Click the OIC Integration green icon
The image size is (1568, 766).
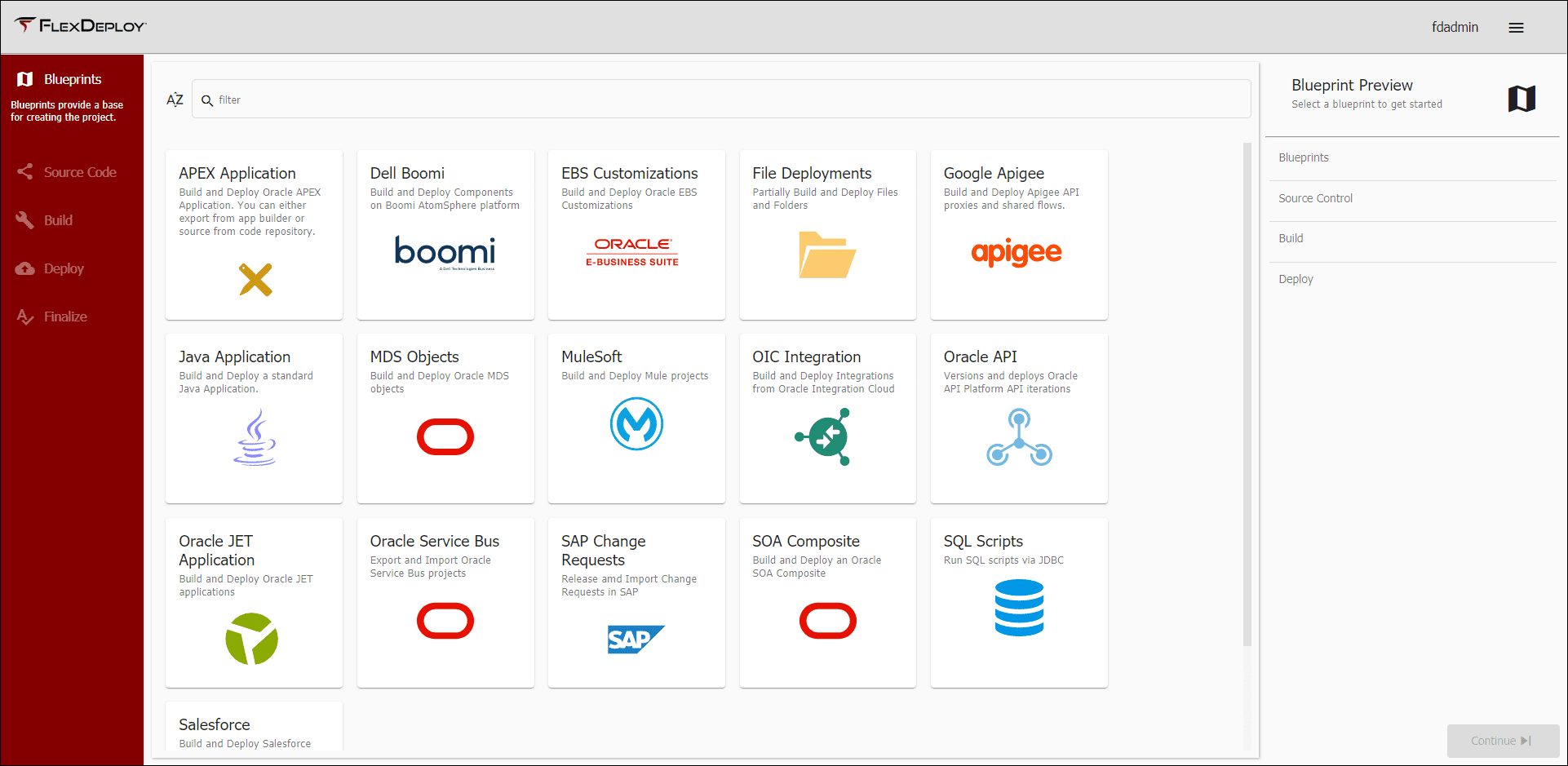click(824, 437)
